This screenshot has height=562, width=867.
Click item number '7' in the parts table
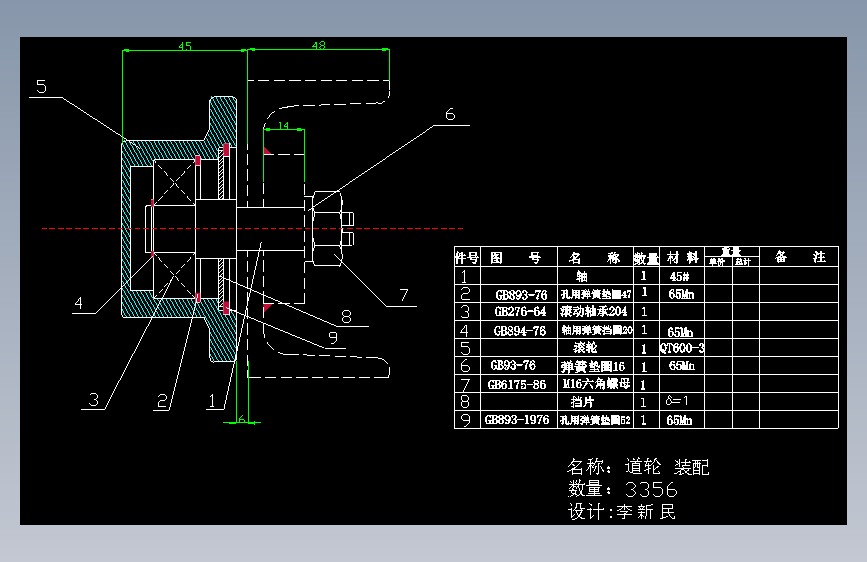tap(465, 384)
